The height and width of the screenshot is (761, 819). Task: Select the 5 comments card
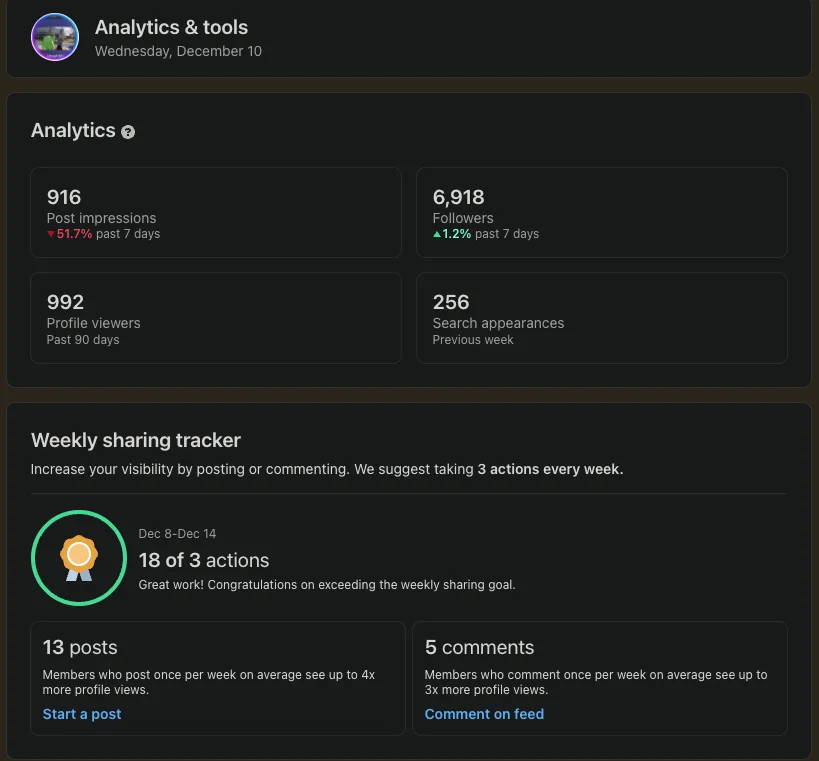pyautogui.click(x=600, y=678)
